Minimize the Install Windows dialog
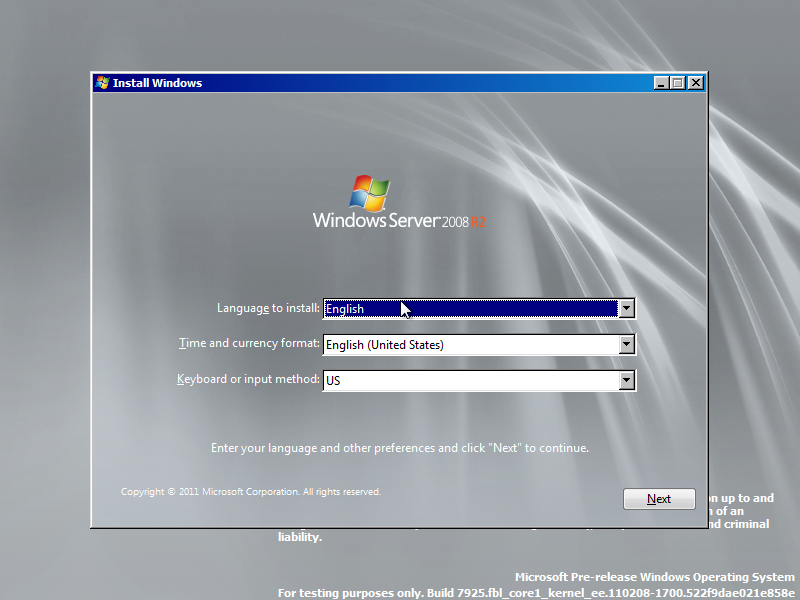The width and height of the screenshot is (800, 600). pos(661,83)
